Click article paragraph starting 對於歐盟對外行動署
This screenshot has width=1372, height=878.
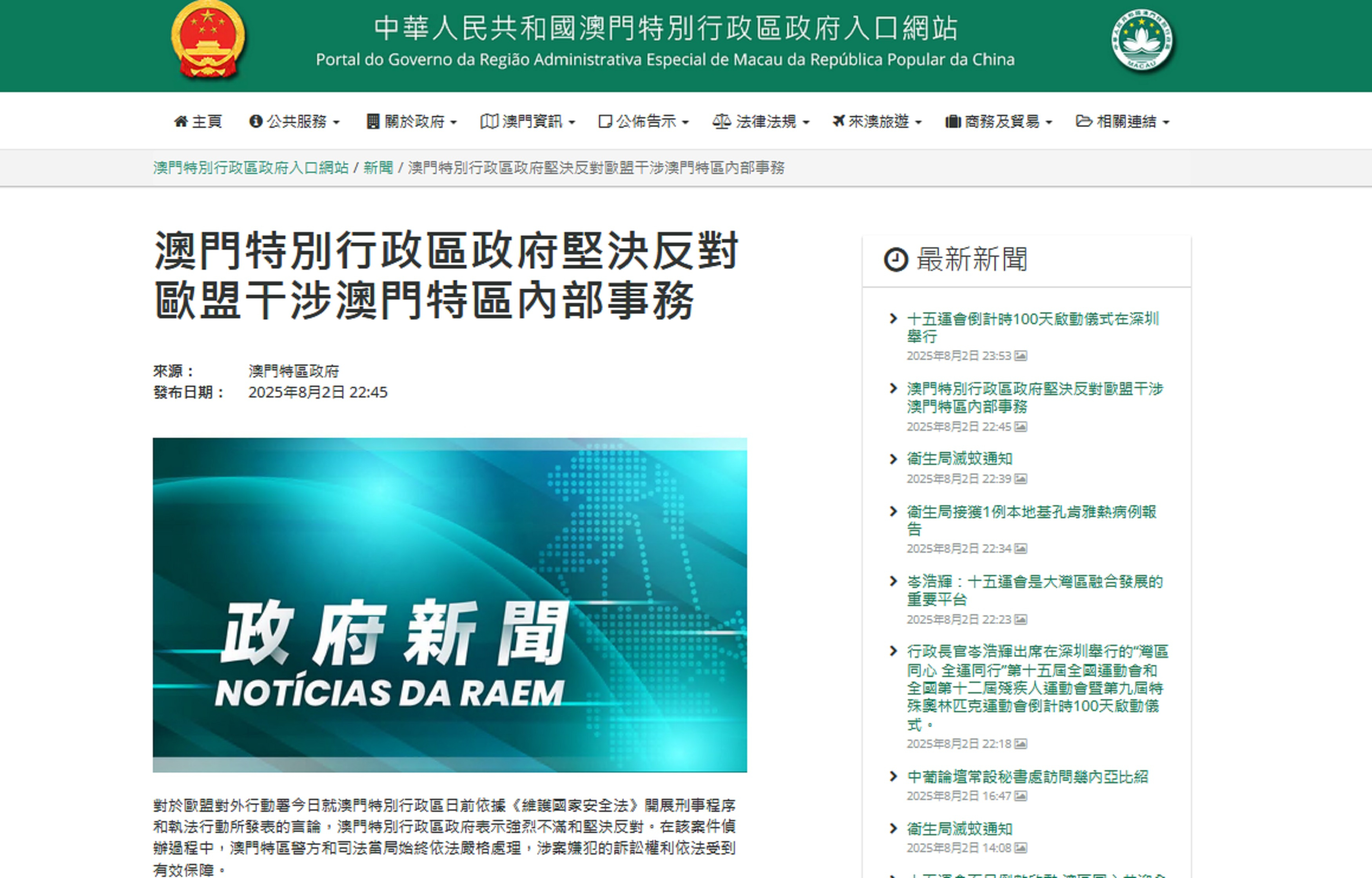[445, 837]
